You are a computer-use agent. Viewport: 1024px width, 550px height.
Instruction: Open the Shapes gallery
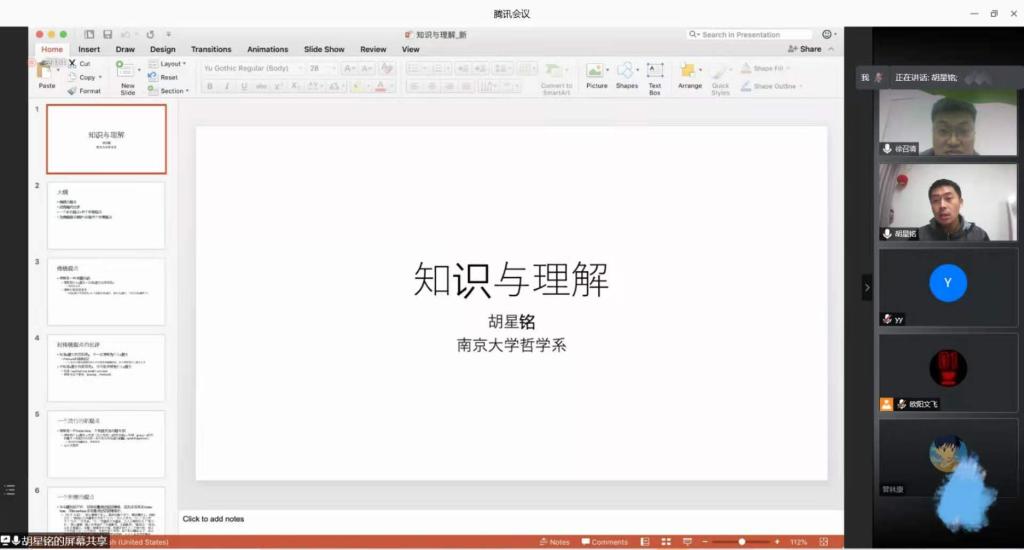626,71
